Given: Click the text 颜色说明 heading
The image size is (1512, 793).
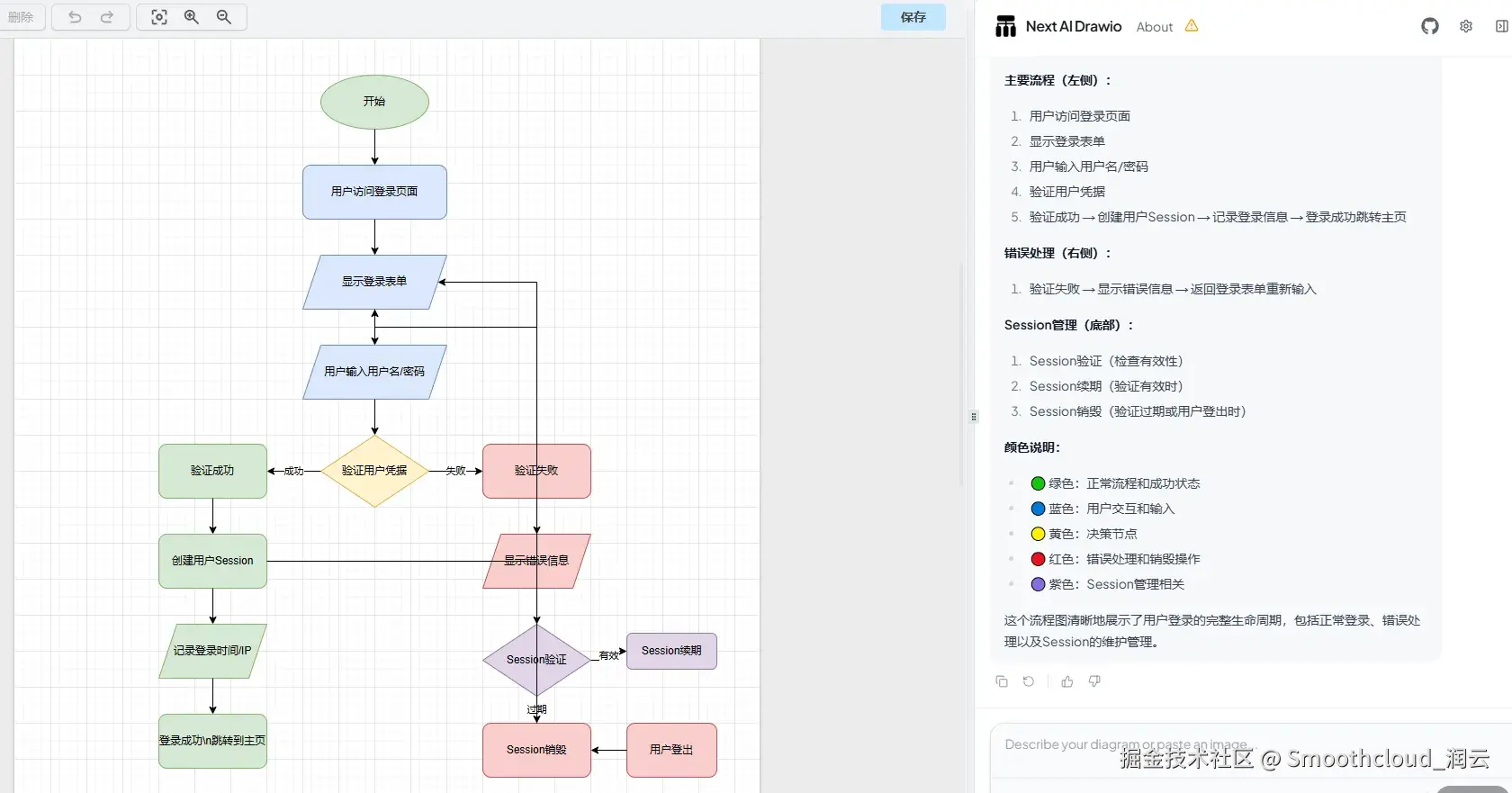Looking at the screenshot, I should point(1032,447).
